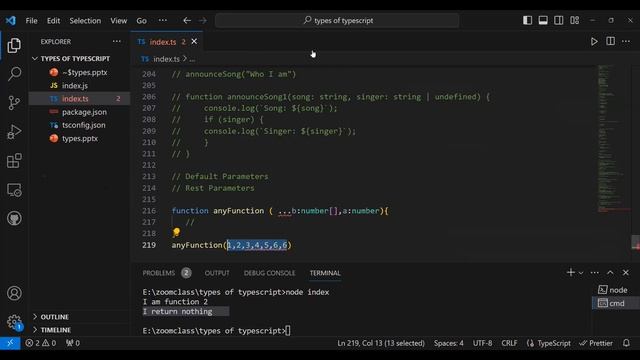640x360 pixels.
Task: Close the index.ts editor tab
Action: coord(194,42)
